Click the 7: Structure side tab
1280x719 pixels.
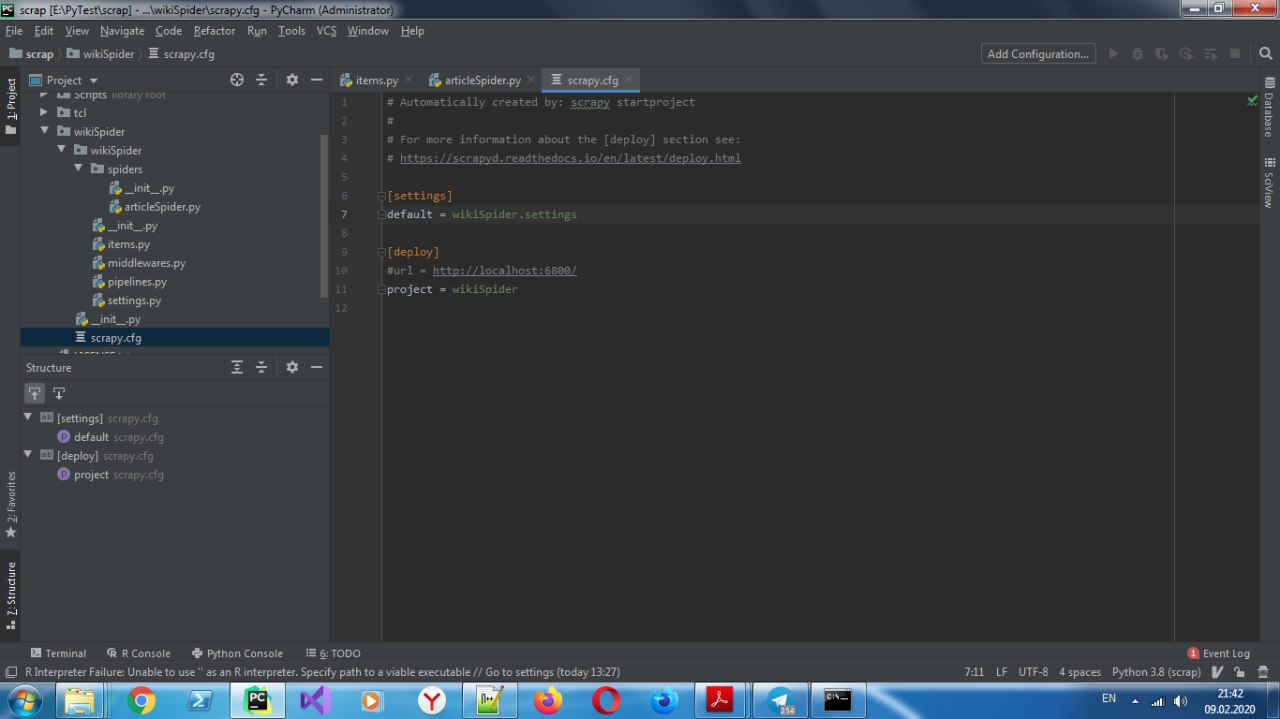pyautogui.click(x=11, y=595)
